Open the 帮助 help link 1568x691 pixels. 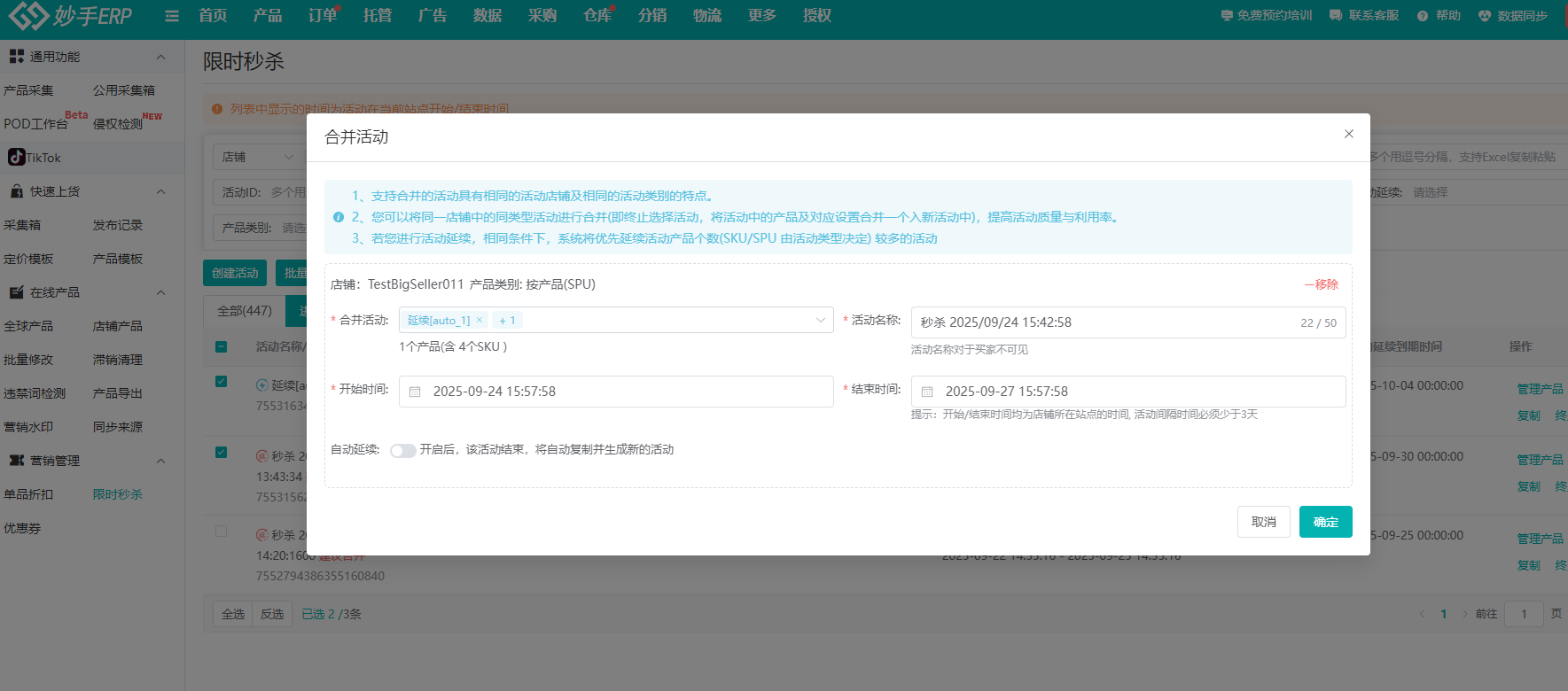tap(1439, 16)
